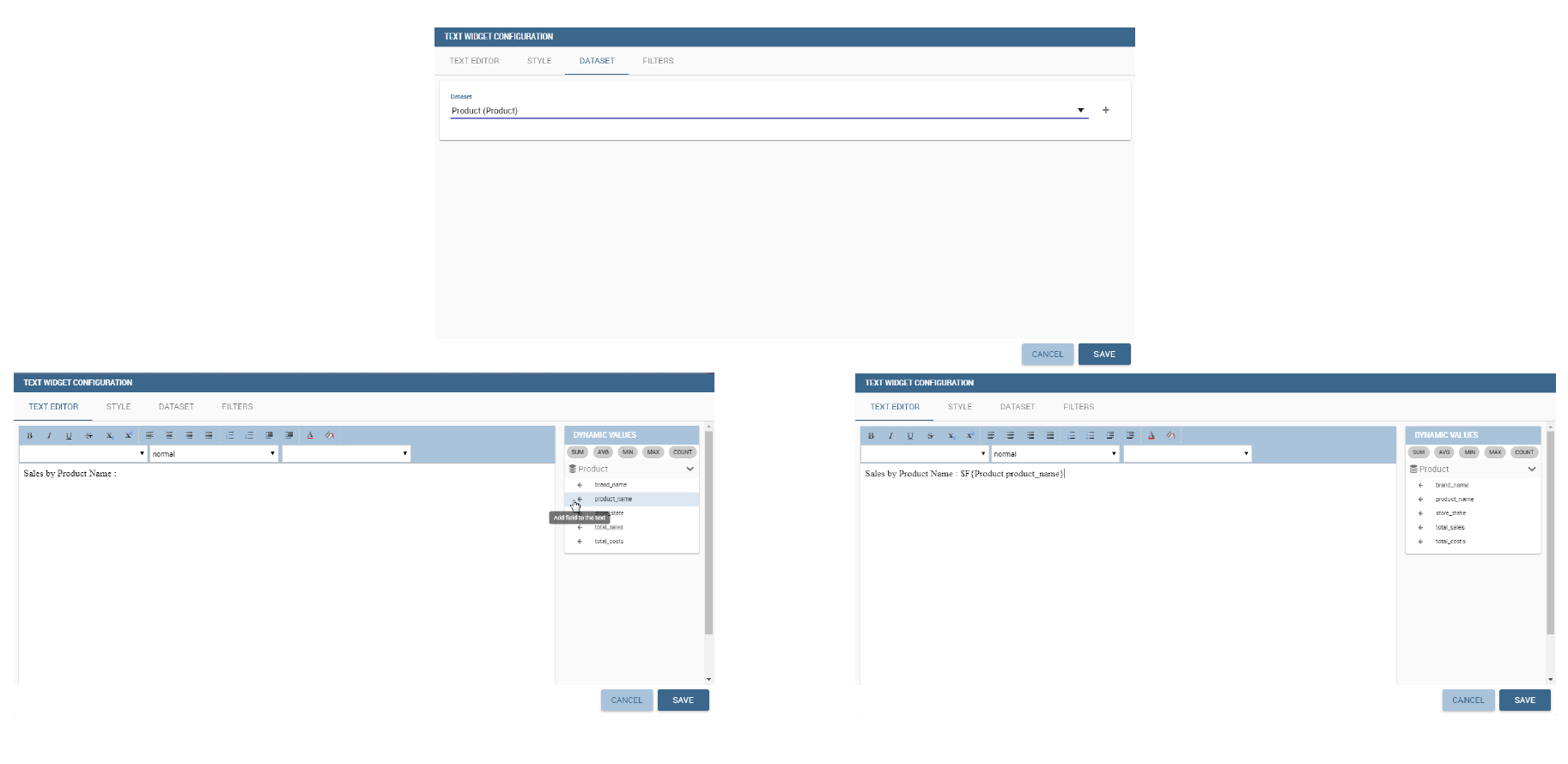
Task: Toggle SUM chip in right dialog
Action: coord(1419,452)
